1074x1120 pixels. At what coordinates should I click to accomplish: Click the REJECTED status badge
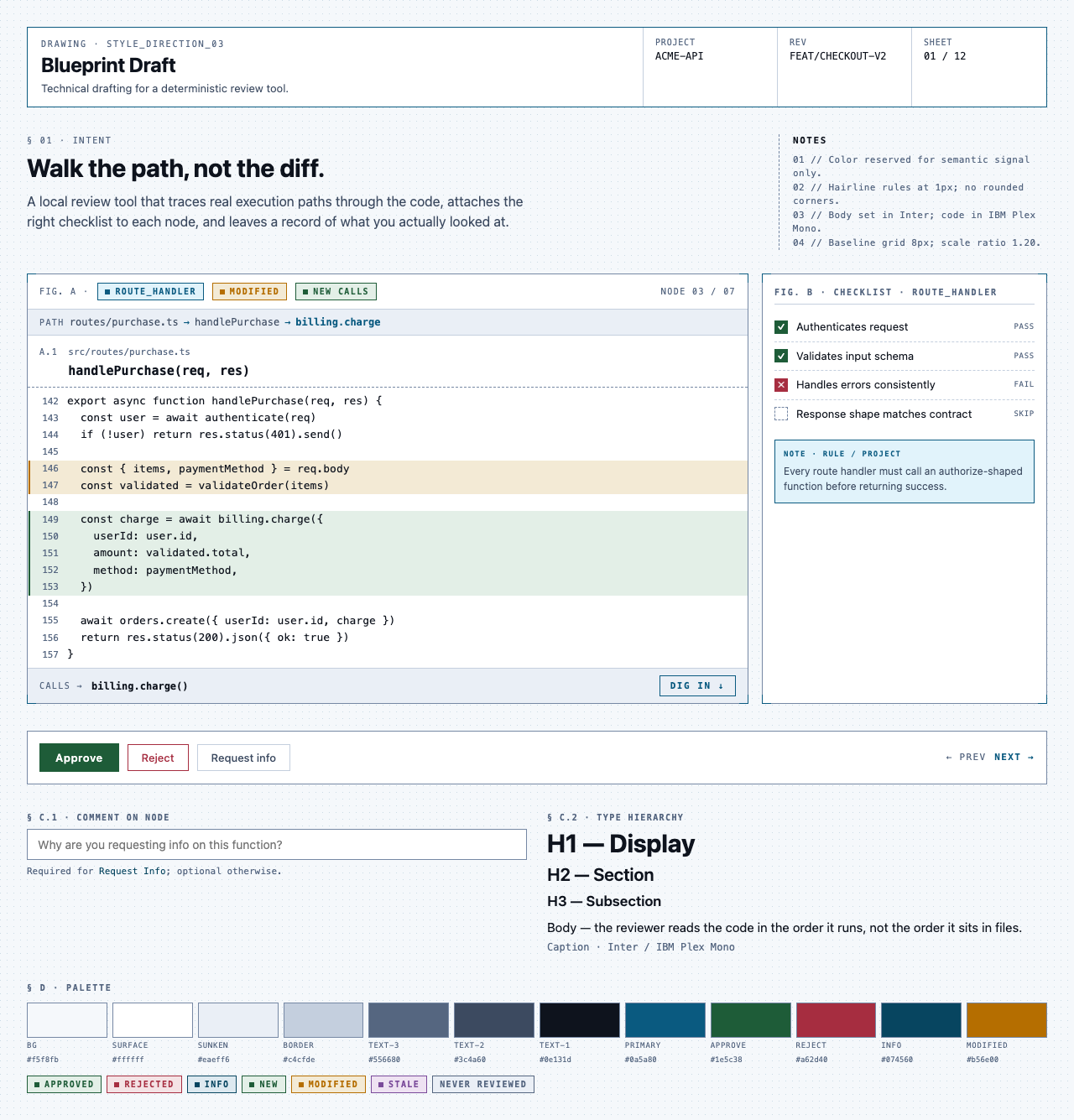pyautogui.click(x=143, y=1084)
